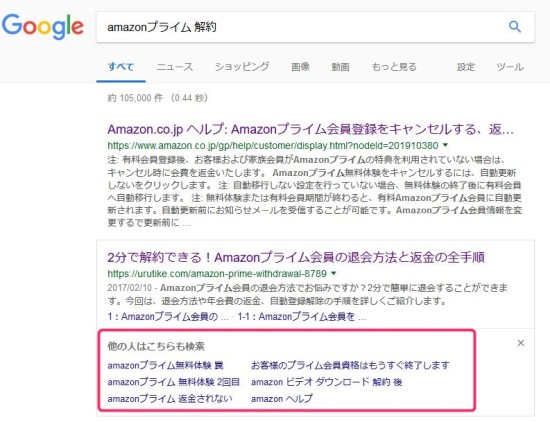Click sitelink '1-1 : Amazonプライム会員を …'
Screen dimensions: 550x422
click(x=302, y=317)
